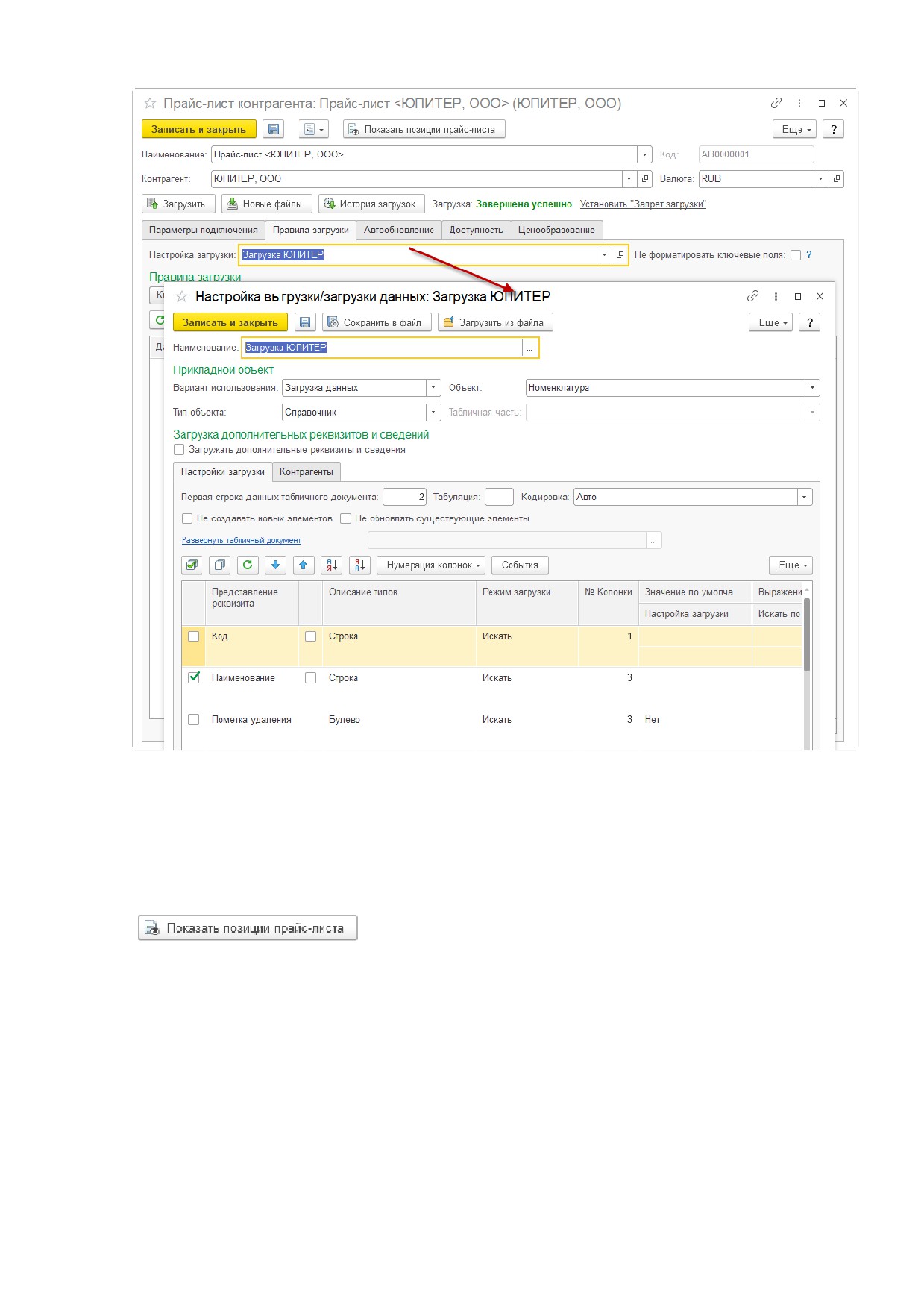
Task: Click the save diskette icon in price list window
Action: coord(274,129)
